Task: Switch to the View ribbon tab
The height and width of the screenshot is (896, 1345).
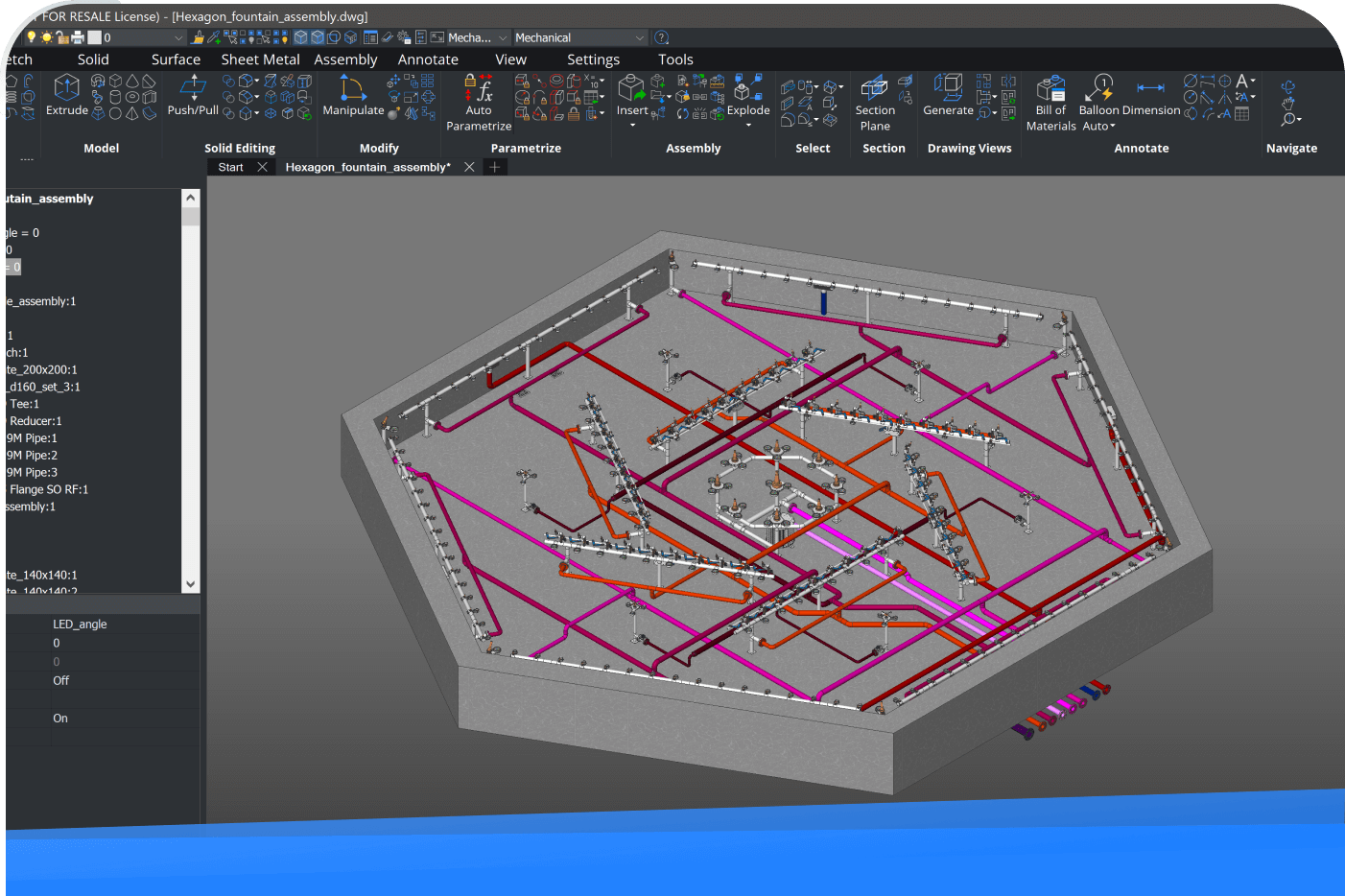Action: [x=510, y=59]
